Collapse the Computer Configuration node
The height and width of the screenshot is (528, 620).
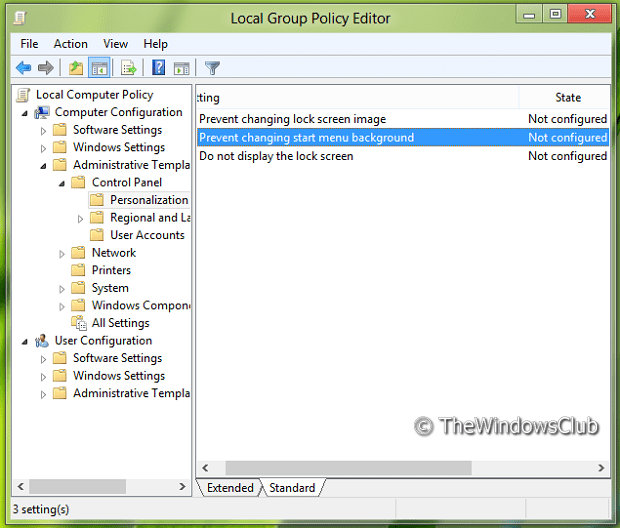(25, 114)
